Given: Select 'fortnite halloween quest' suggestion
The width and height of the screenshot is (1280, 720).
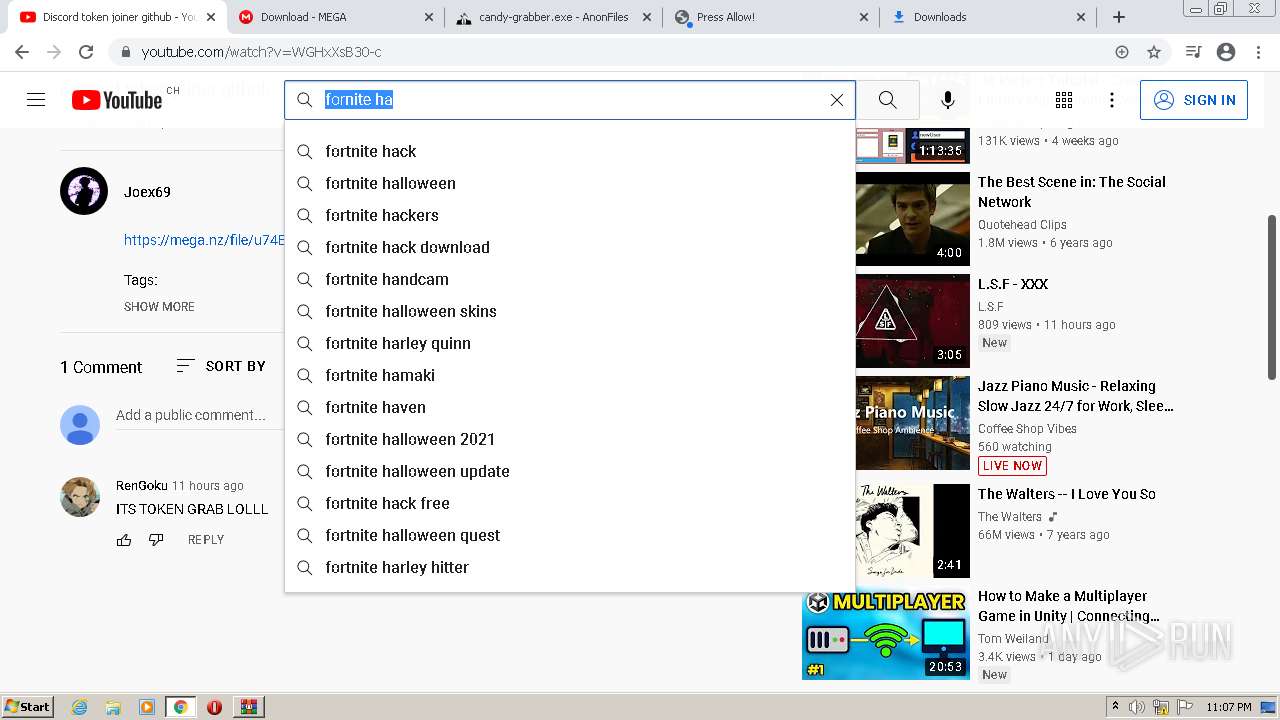Looking at the screenshot, I should [570, 535].
